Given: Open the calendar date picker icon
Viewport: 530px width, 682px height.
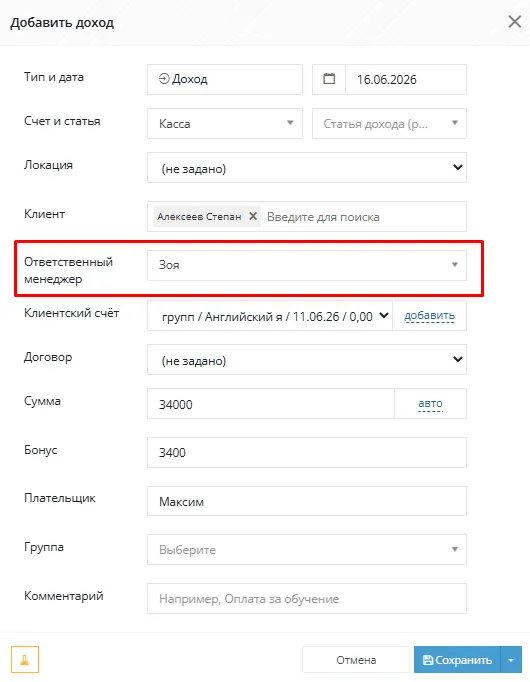Looking at the screenshot, I should [329, 79].
